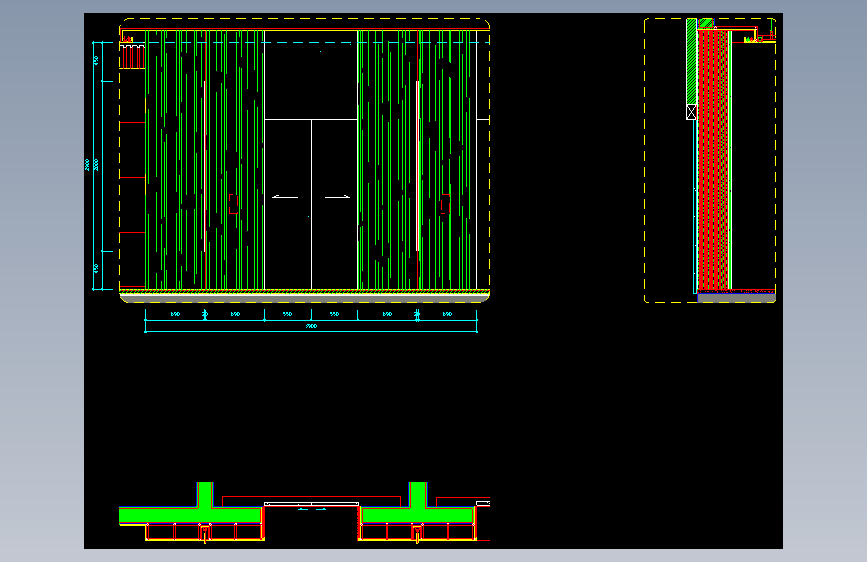Screen dimensions: 867x562
Task: Select the right door leaf in elevation
Action: tap(335, 204)
